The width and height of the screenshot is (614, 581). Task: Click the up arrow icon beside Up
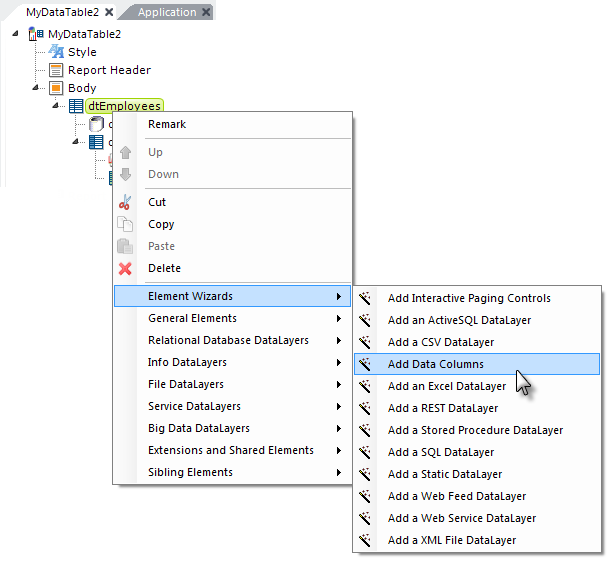pyautogui.click(x=125, y=152)
